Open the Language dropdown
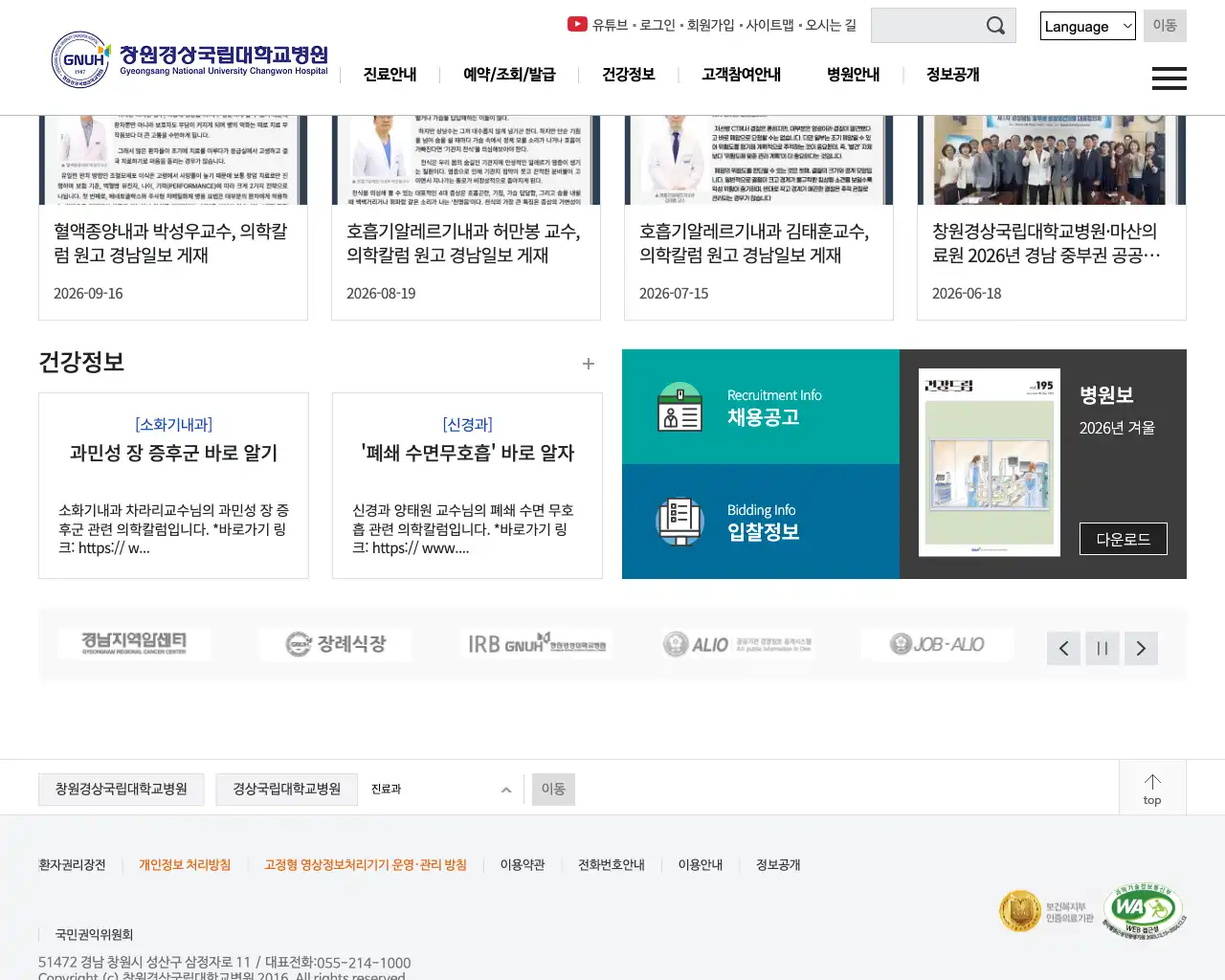 1087,26
